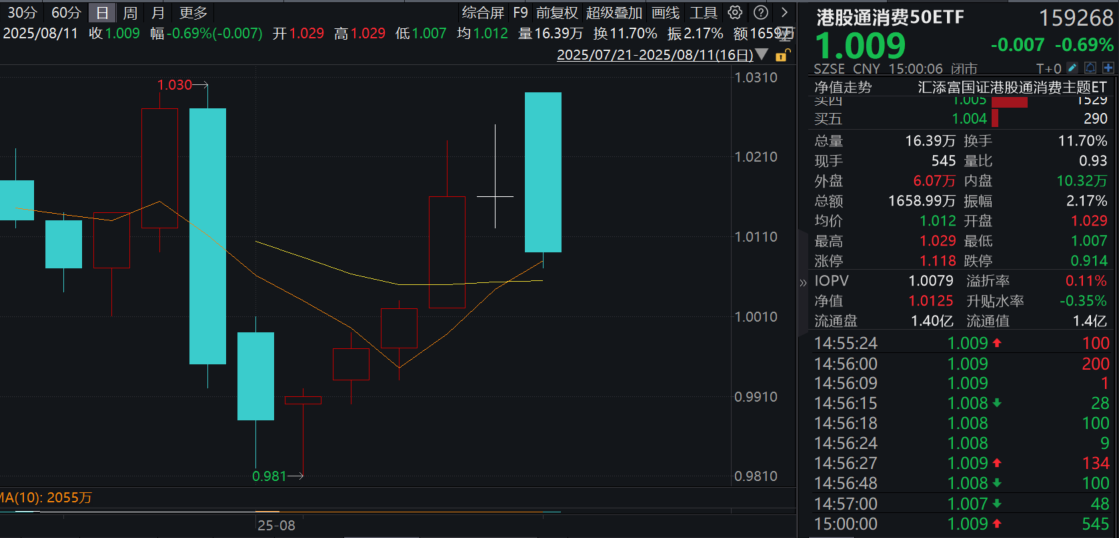The height and width of the screenshot is (538, 1119).
Task: Click the 净值走势 label
Action: 843,87
